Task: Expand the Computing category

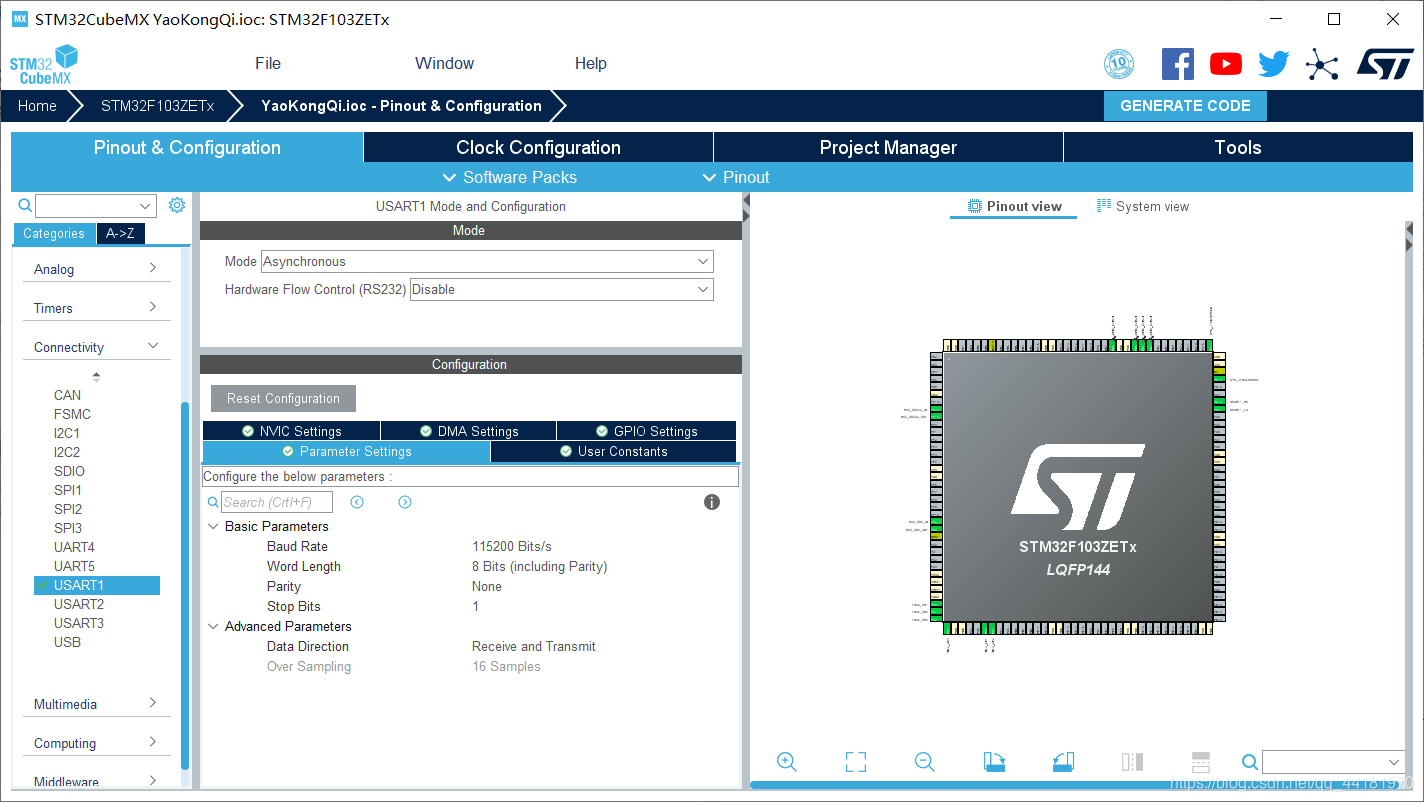Action: (x=96, y=743)
